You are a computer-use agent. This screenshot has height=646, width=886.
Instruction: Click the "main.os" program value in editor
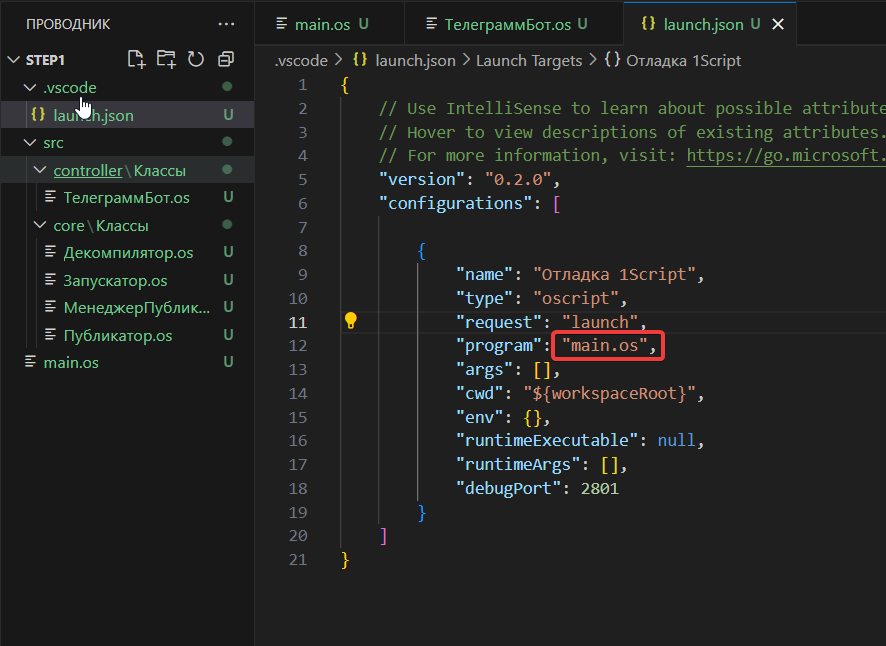[x=607, y=346]
